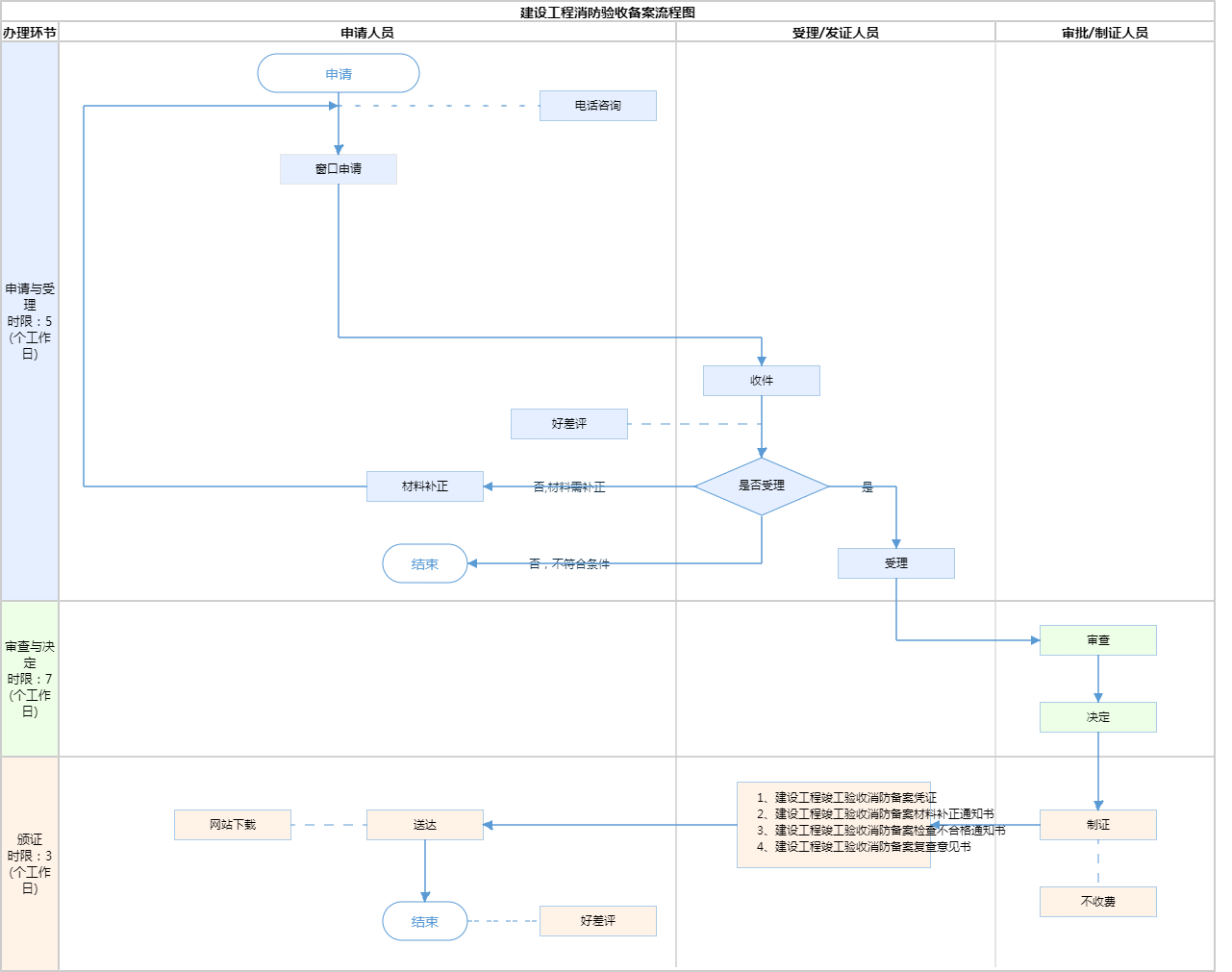This screenshot has width=1232, height=972.
Task: Click the green 审查 box
Action: (x=1097, y=640)
